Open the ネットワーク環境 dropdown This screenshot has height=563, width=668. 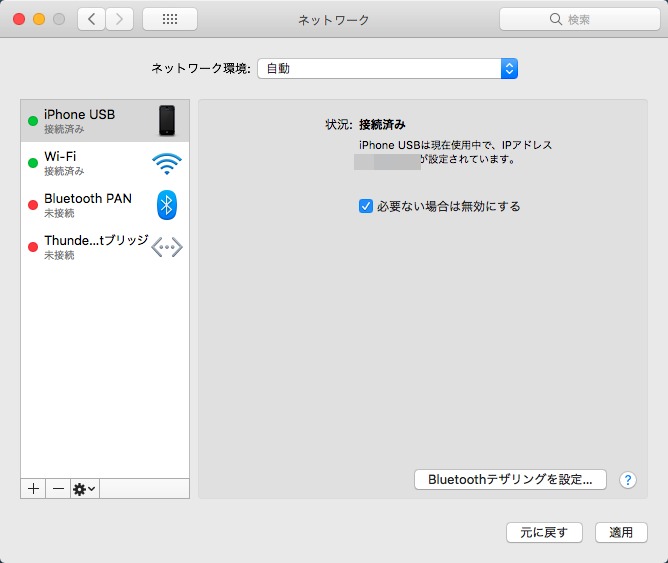pyautogui.click(x=387, y=68)
